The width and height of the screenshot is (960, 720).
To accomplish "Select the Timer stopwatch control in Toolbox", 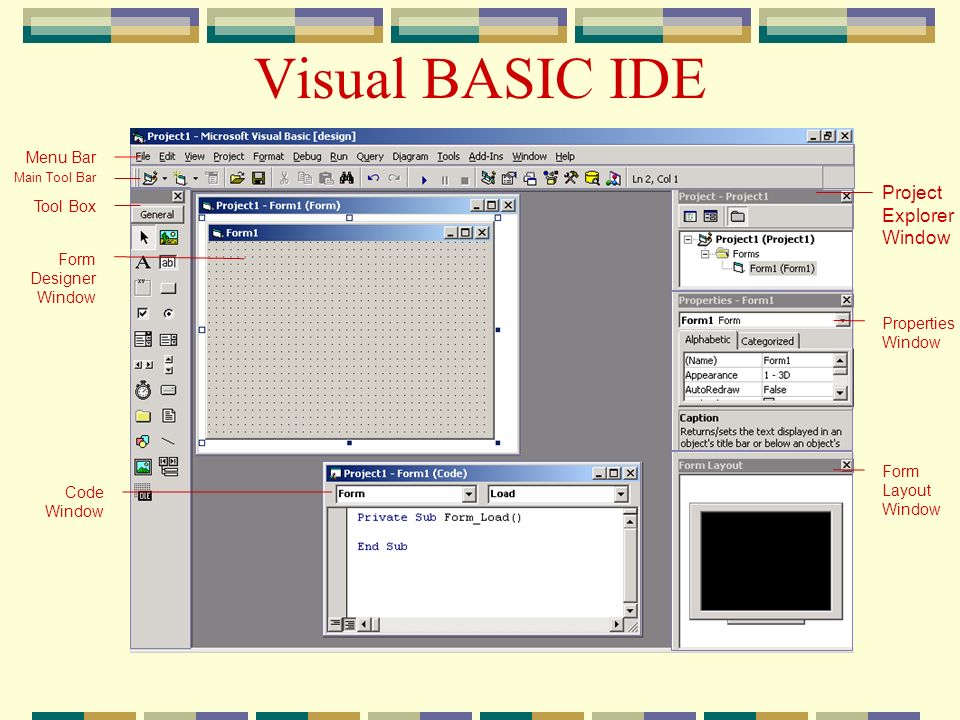I will 143,390.
